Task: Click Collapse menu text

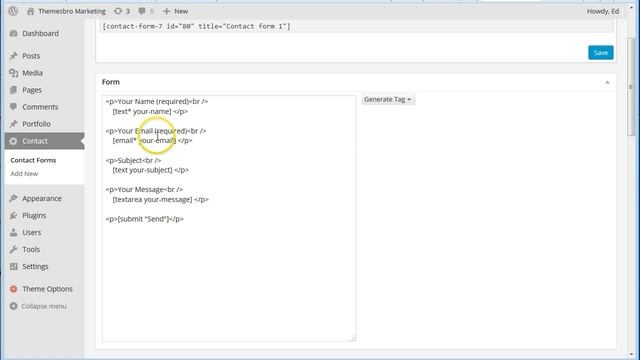Action: 44,306
